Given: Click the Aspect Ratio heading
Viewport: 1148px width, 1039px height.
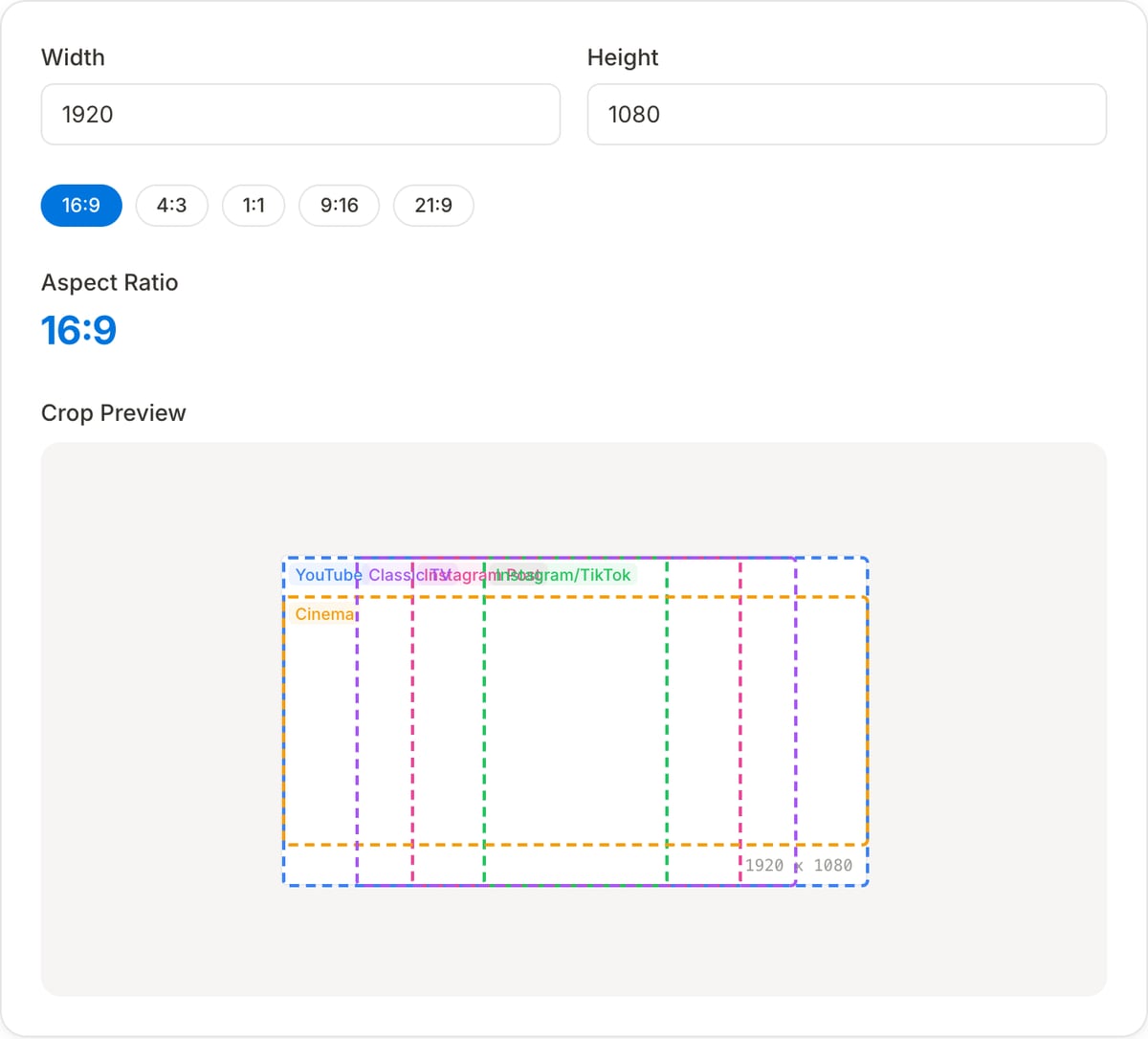Looking at the screenshot, I should 110,283.
